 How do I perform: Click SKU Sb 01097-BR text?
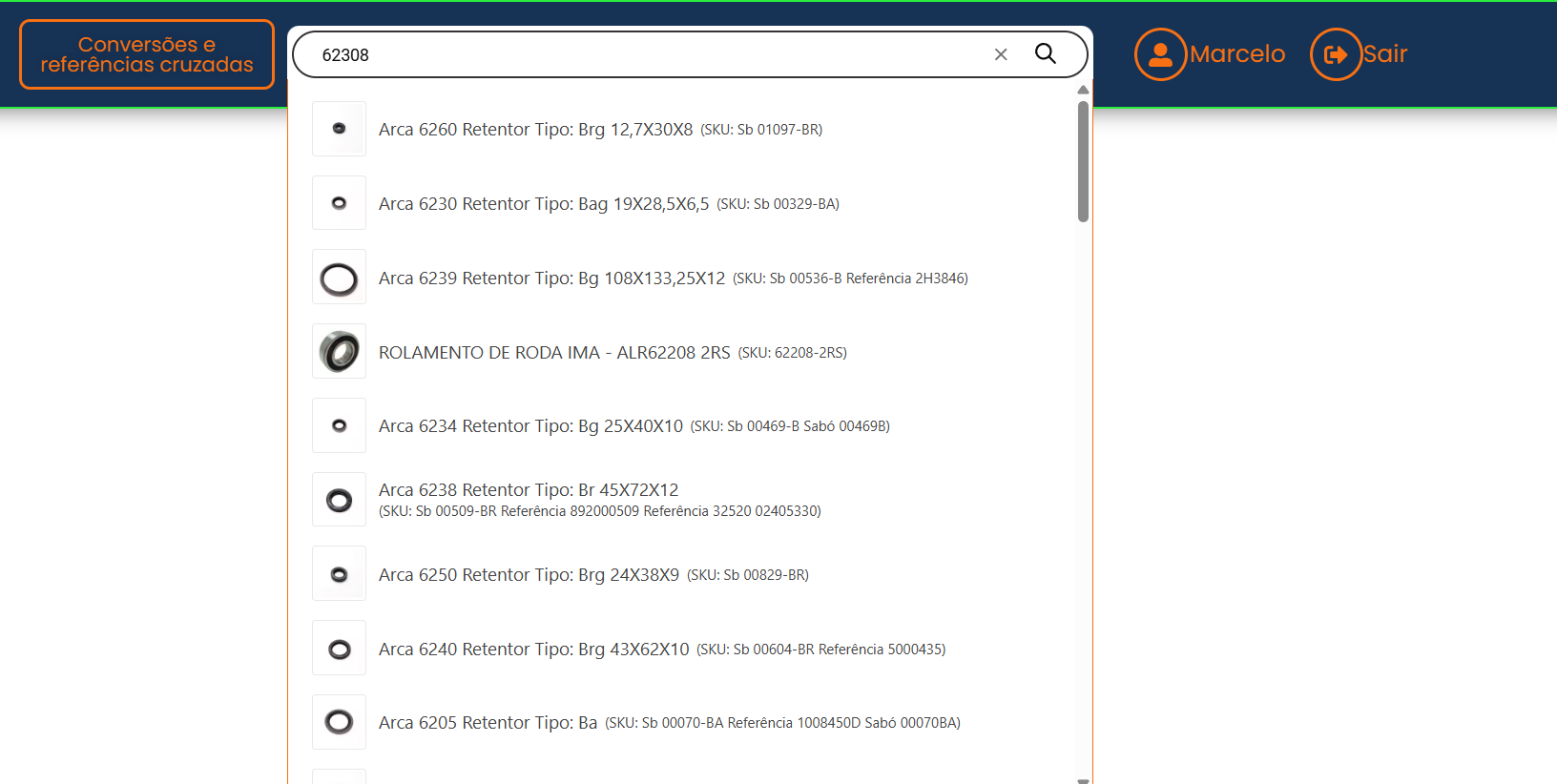(761, 130)
